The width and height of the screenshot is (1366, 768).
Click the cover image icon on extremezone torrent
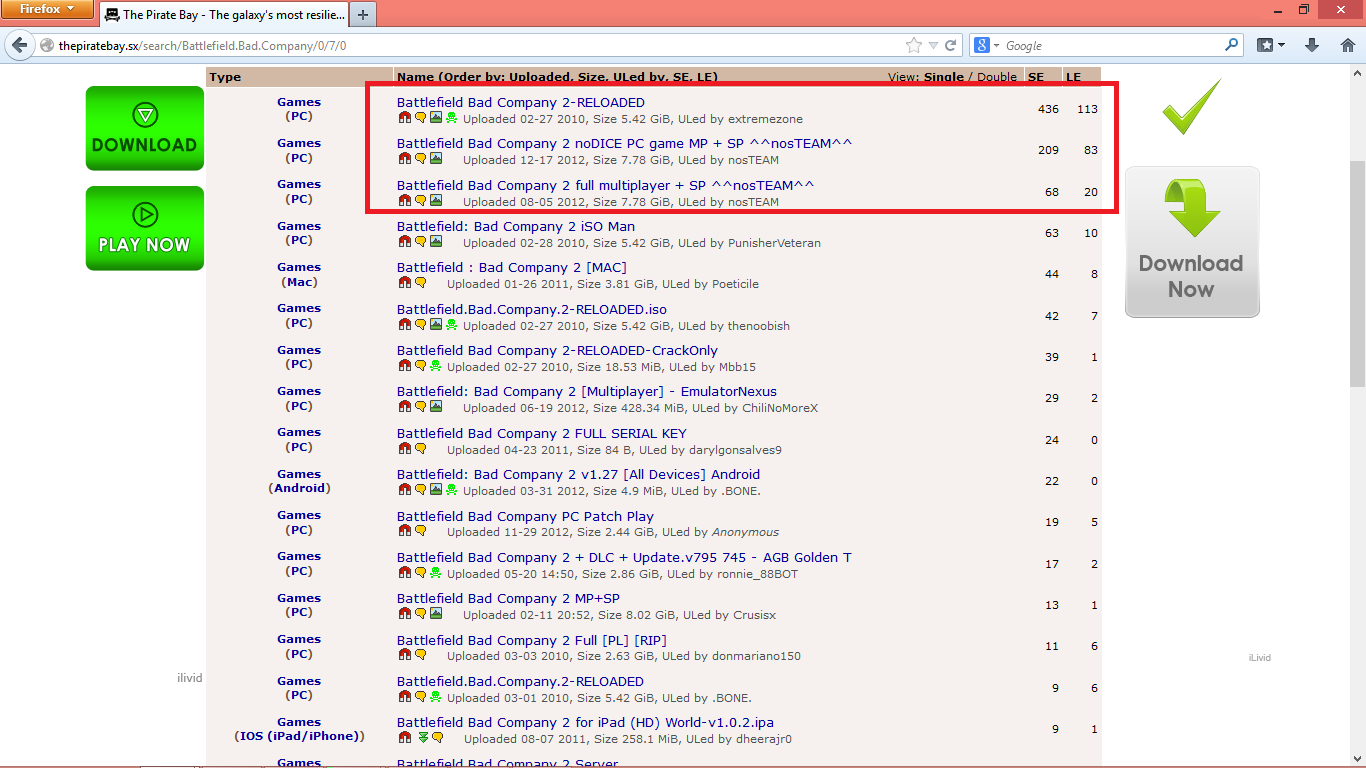pyautogui.click(x=436, y=118)
